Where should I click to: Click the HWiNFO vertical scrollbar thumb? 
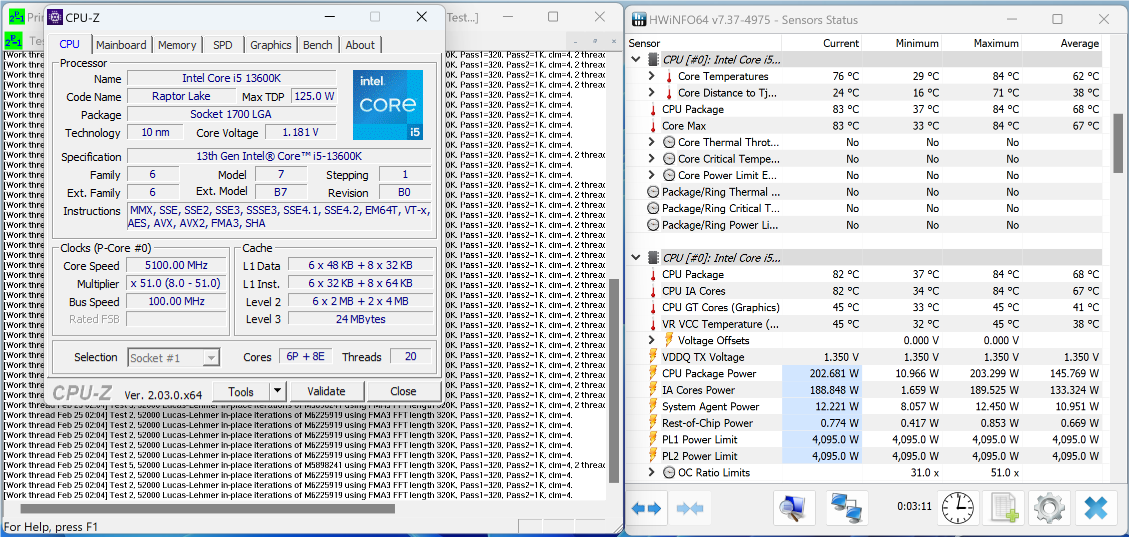tap(1117, 143)
